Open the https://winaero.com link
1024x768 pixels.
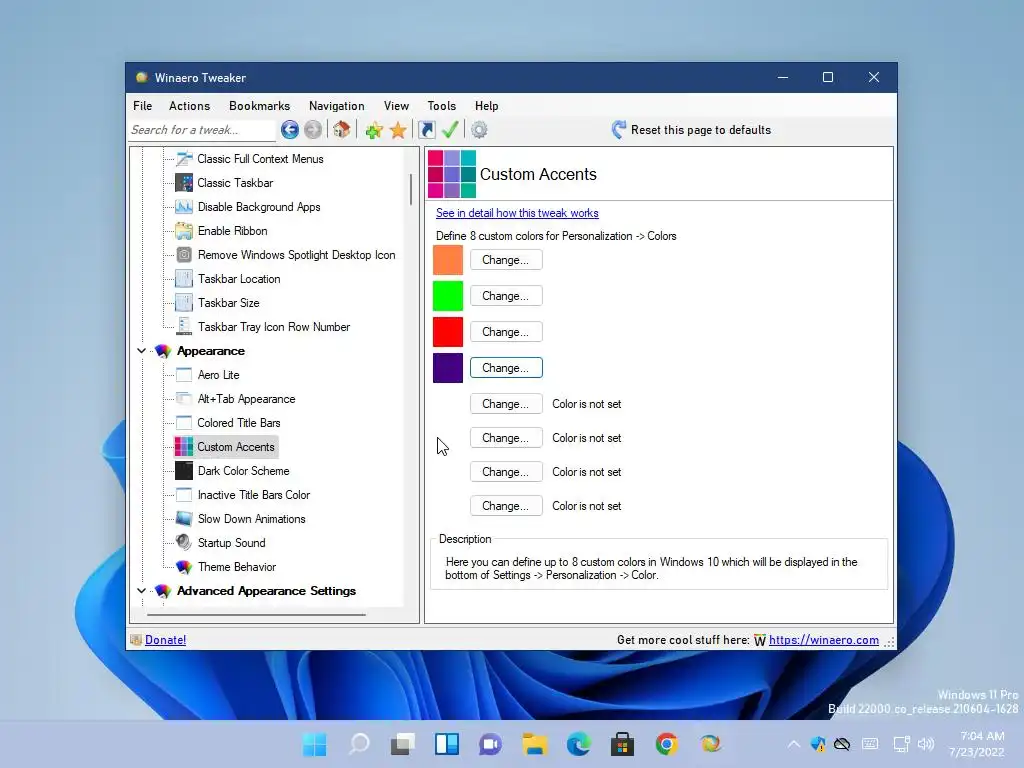pyautogui.click(x=824, y=640)
